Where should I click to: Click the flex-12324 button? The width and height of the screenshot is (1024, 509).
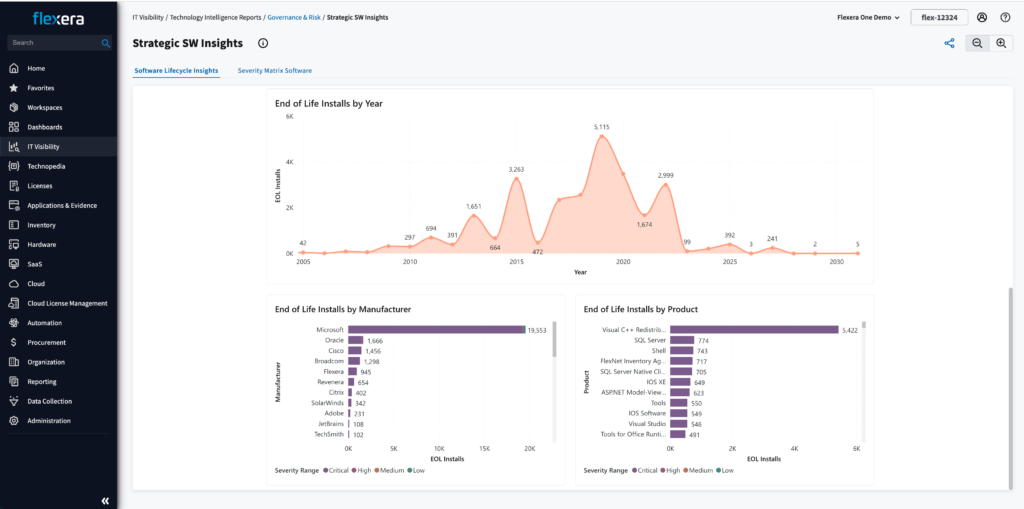939,17
